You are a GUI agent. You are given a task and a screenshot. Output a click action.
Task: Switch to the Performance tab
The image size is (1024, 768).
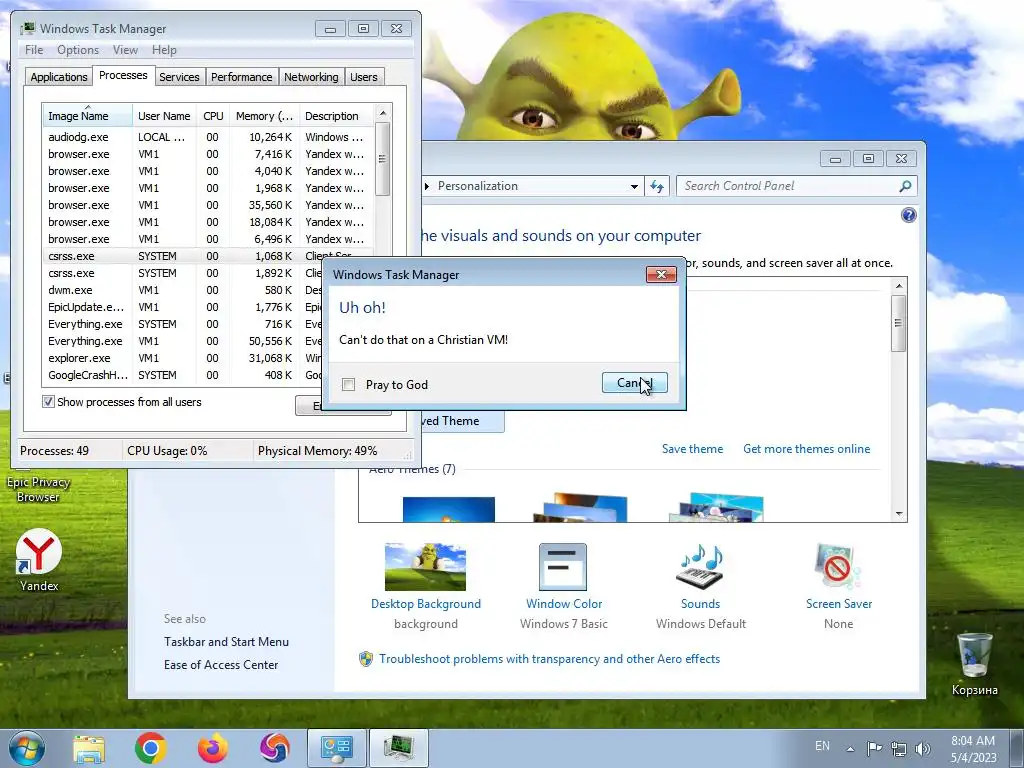[242, 77]
